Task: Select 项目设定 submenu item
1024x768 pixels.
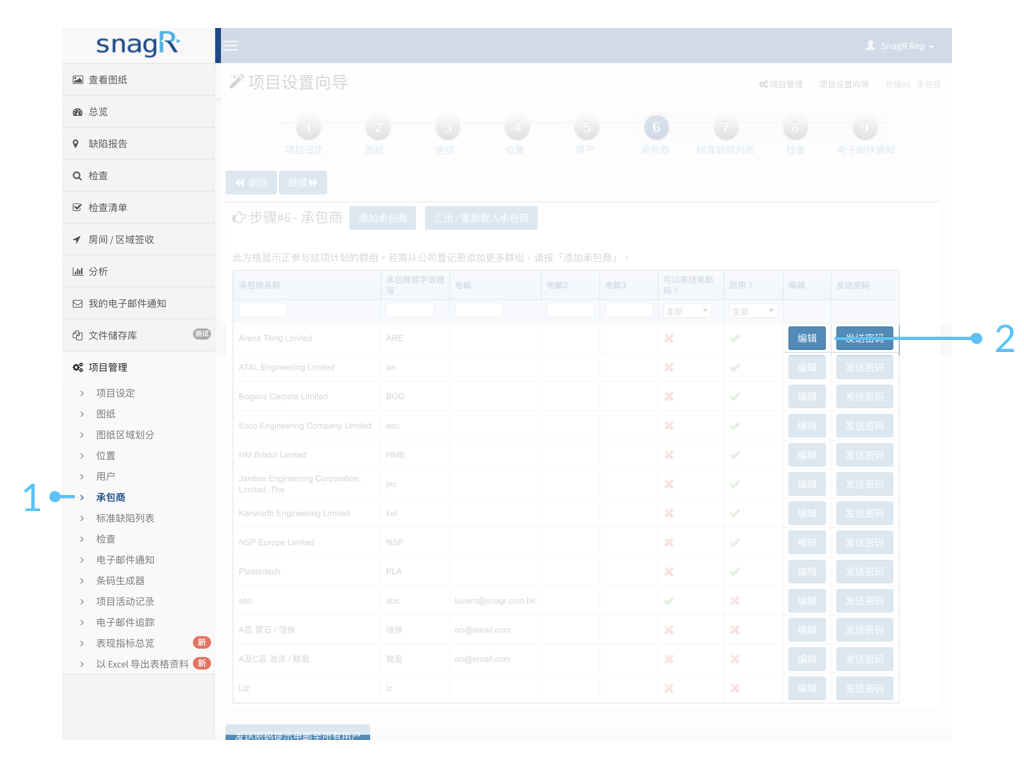Action: pos(116,393)
